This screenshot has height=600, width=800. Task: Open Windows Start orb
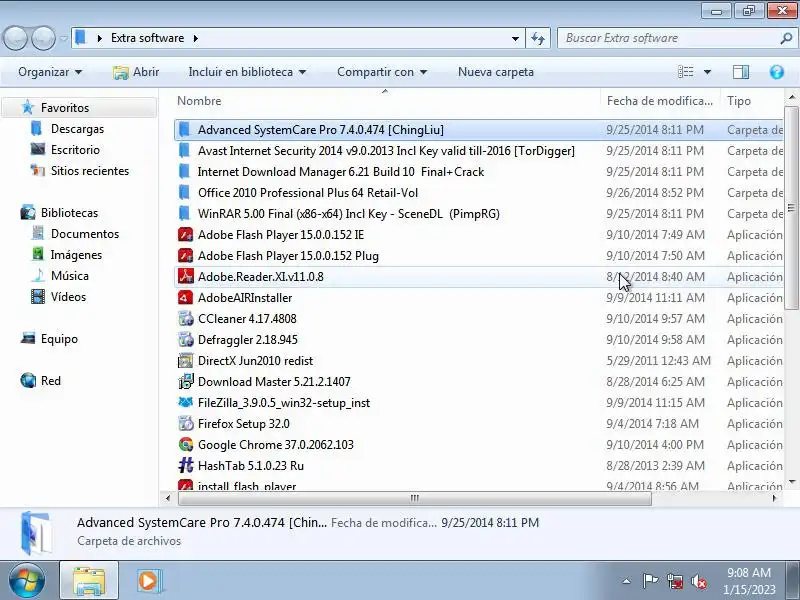coord(27,581)
